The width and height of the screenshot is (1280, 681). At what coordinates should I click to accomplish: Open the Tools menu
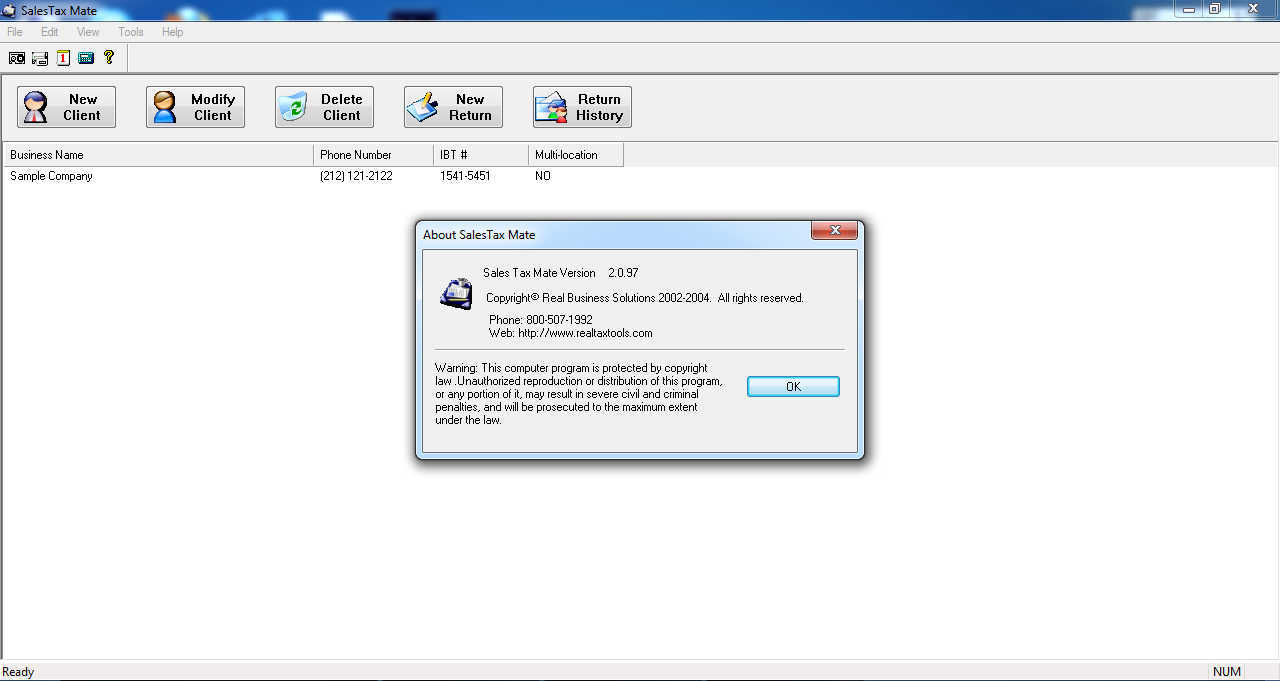[130, 31]
